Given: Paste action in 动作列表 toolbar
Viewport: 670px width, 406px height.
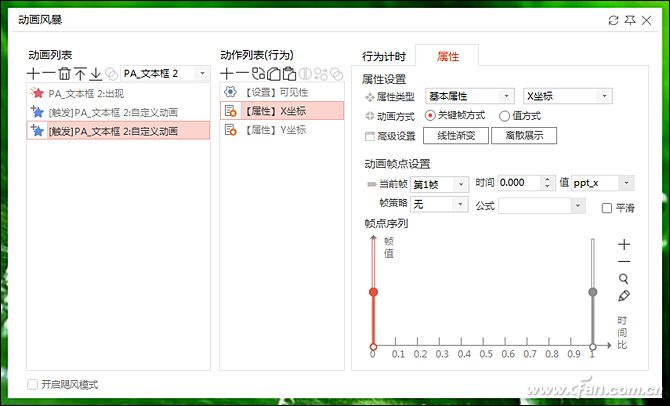Looking at the screenshot, I should pyautogui.click(x=289, y=74).
